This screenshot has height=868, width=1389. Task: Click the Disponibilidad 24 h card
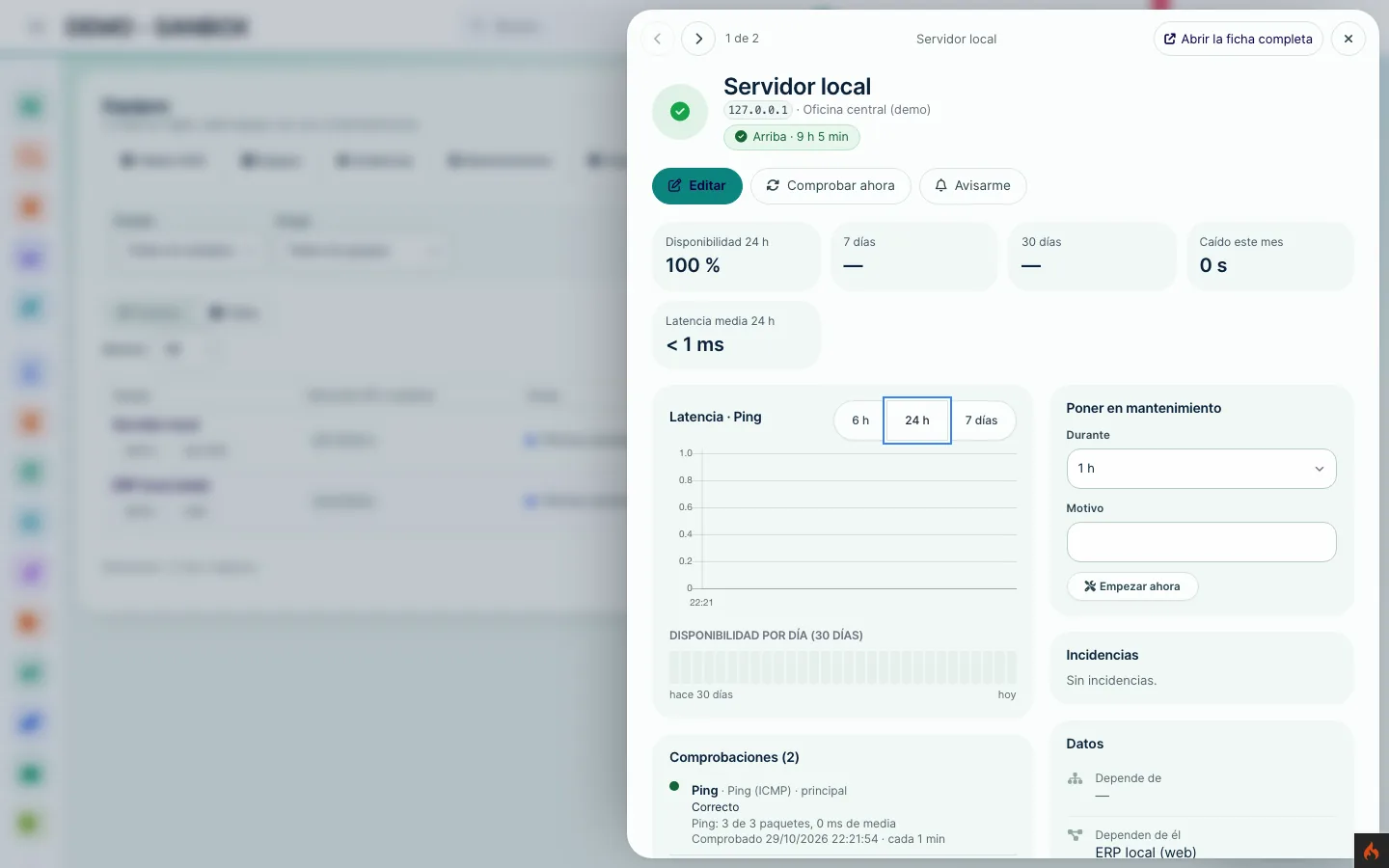(x=736, y=256)
